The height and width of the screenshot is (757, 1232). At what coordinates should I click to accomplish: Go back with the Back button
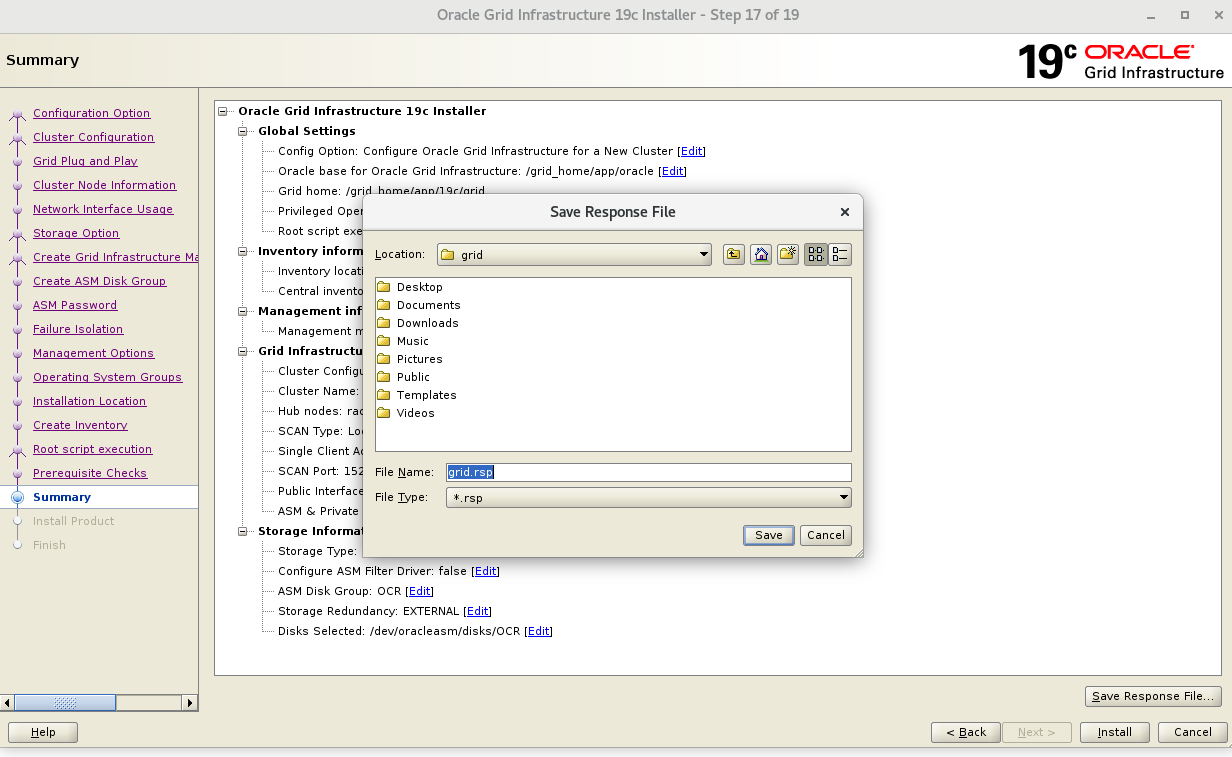tap(966, 732)
